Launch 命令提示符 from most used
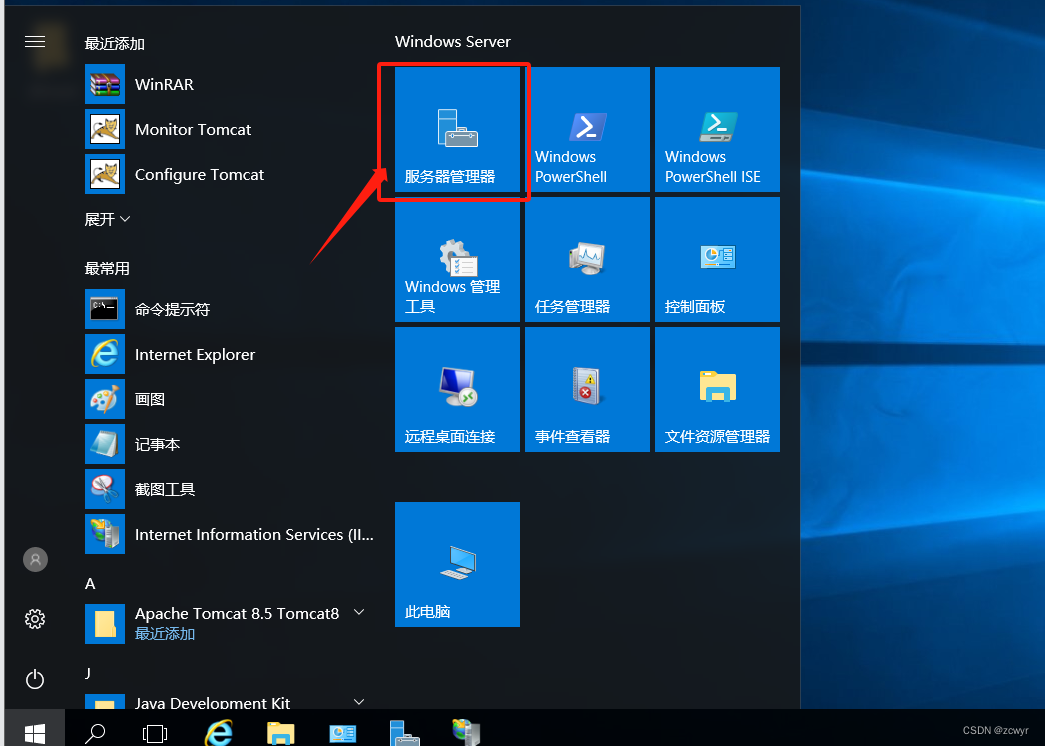Screen dimensions: 1045x746 pos(230,309)
